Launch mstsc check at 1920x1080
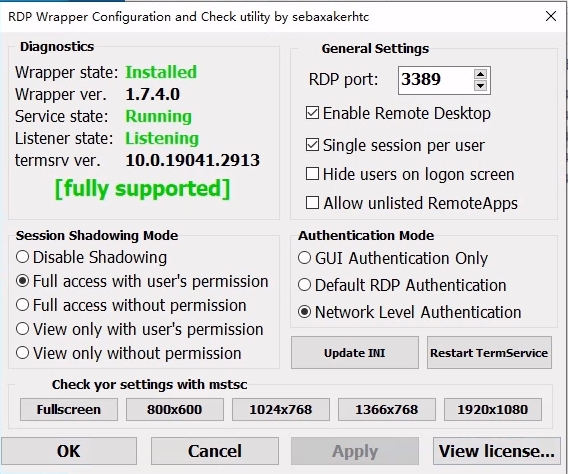 pos(493,410)
